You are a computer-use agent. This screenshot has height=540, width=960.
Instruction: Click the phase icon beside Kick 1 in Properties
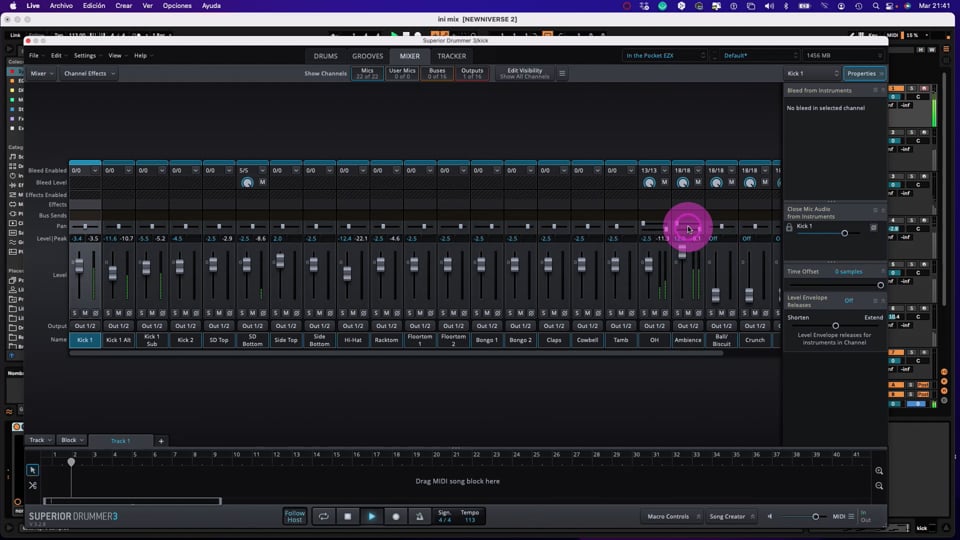[x=873, y=227]
